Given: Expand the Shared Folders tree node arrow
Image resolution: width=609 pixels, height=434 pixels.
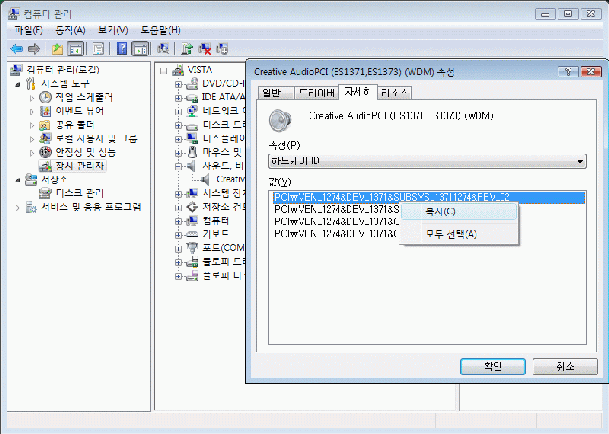Looking at the screenshot, I should [32, 125].
